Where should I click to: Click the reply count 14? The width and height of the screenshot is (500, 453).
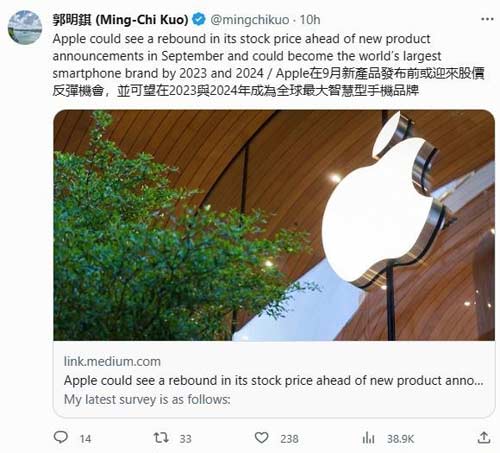point(85,439)
